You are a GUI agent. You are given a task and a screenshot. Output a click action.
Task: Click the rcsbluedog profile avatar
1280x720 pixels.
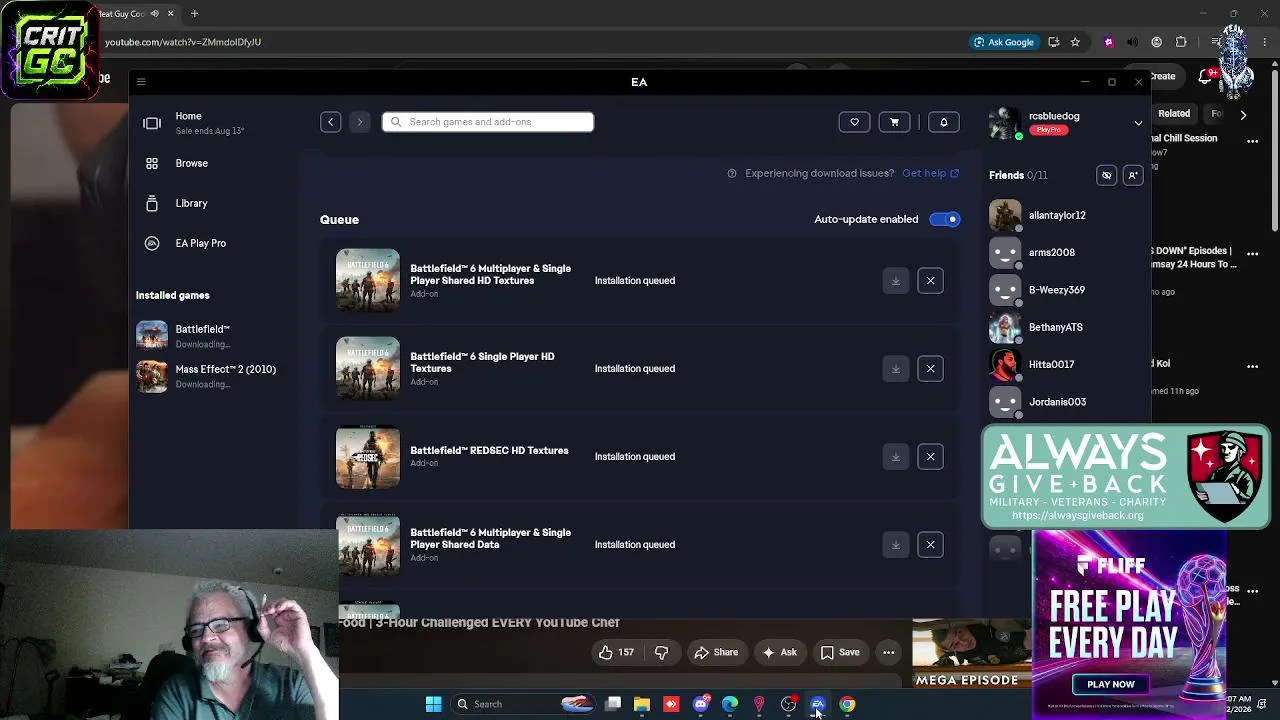1005,123
